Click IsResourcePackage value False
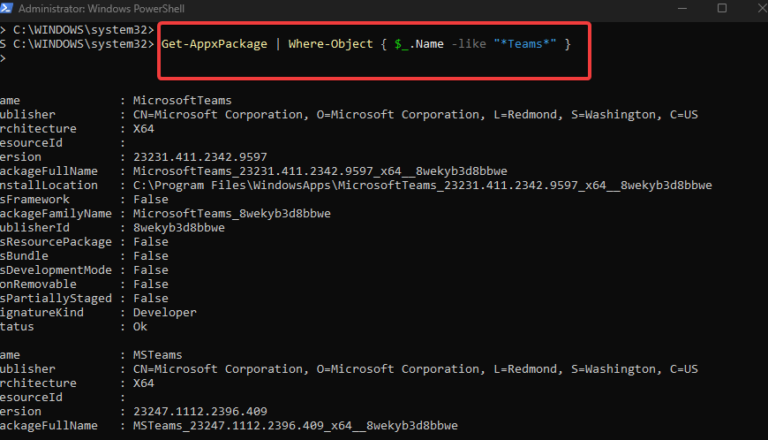Viewport: 768px width, 440px height. click(x=150, y=242)
